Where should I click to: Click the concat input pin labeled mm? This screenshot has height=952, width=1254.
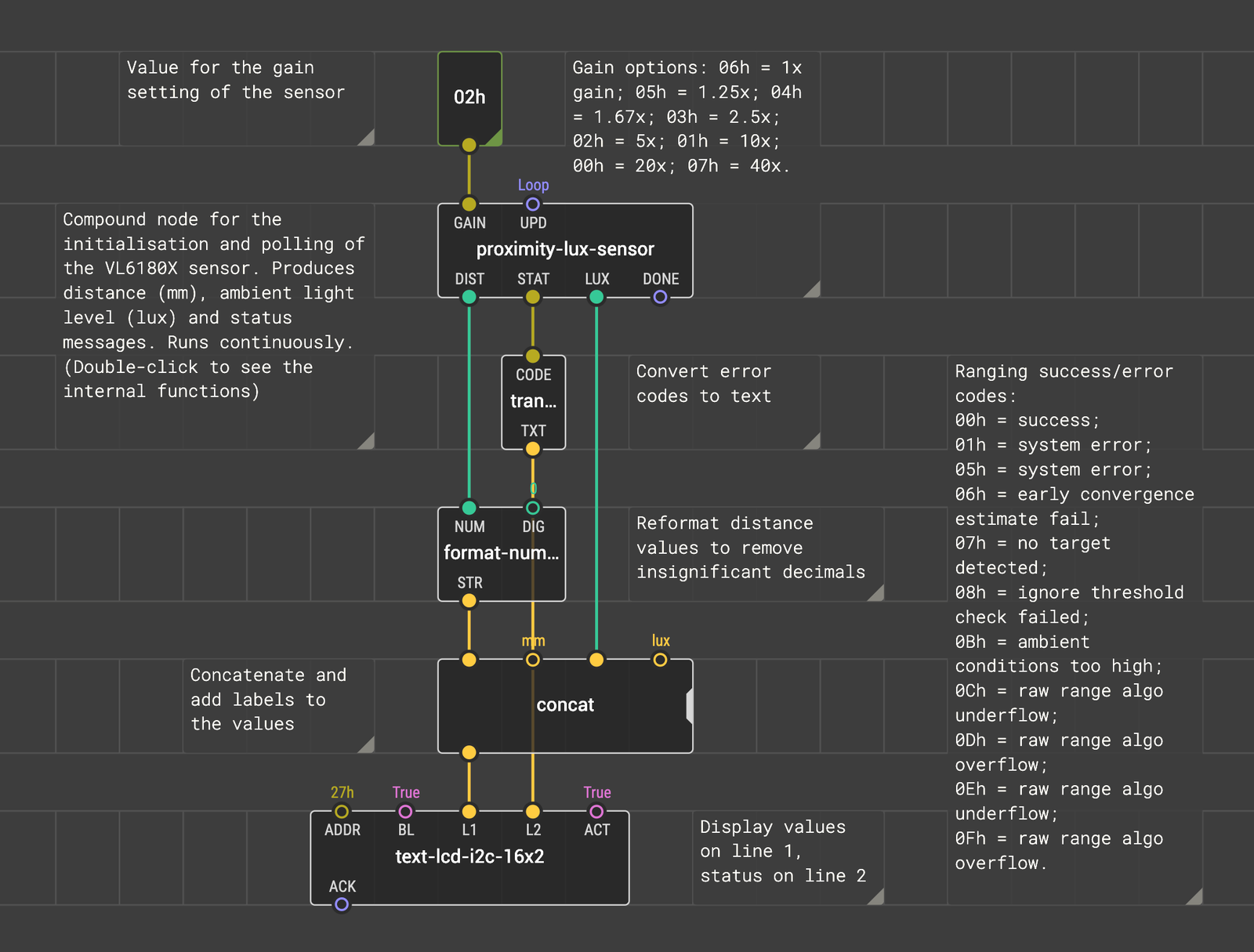[533, 660]
